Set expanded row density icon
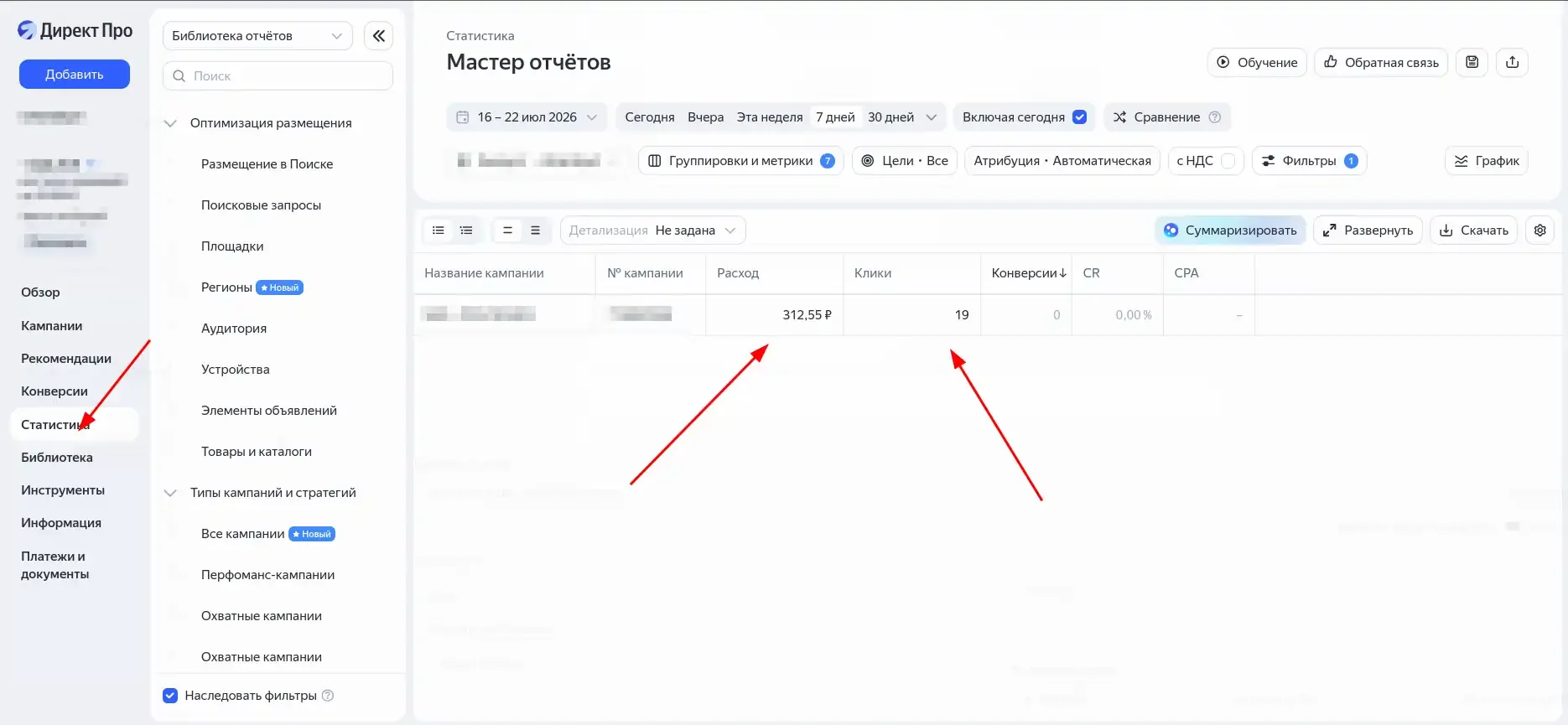The height and width of the screenshot is (725, 1568). pyautogui.click(x=536, y=230)
